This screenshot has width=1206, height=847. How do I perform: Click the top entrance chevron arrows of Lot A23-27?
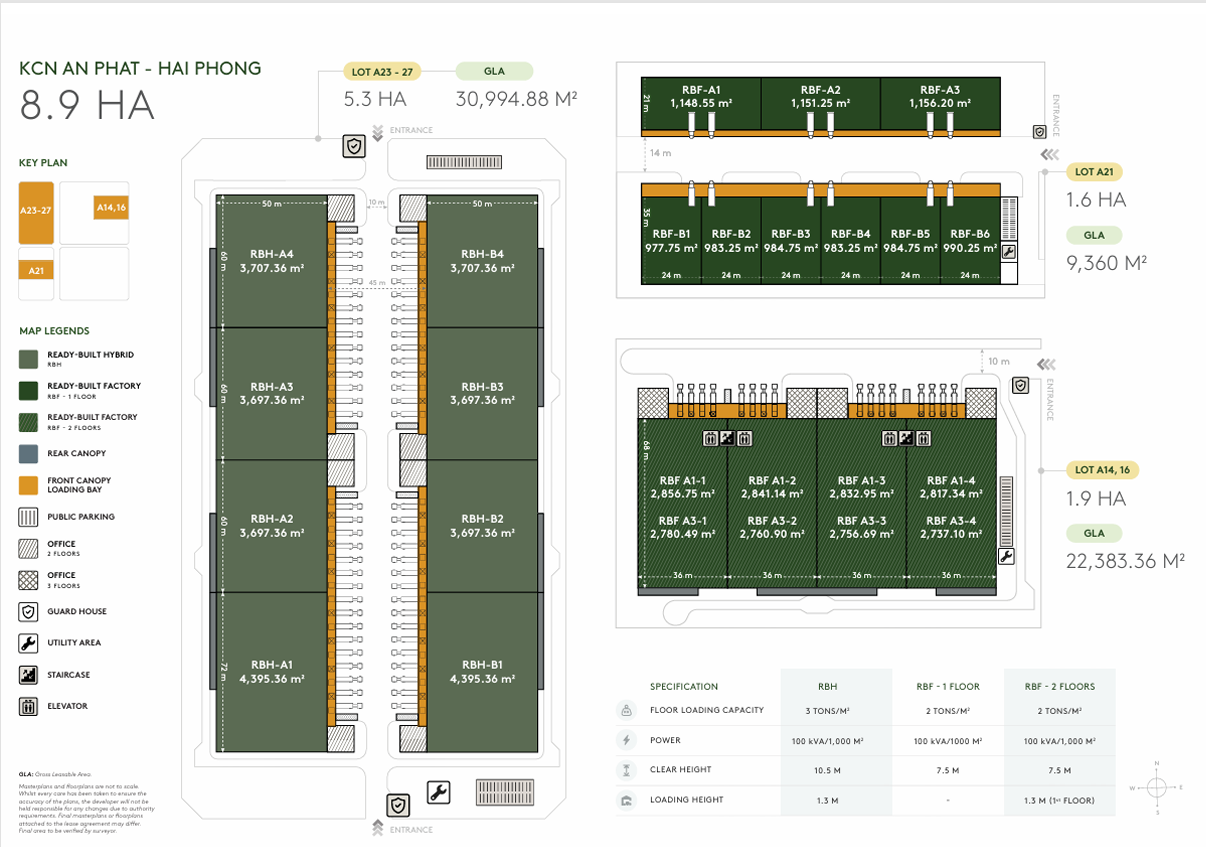[x=378, y=131]
